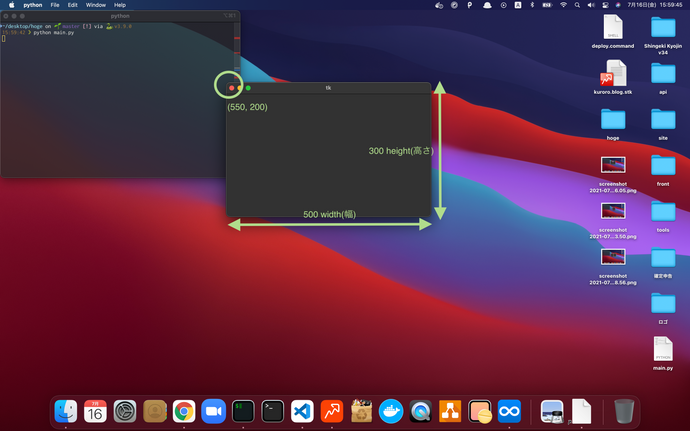Select the hoge folder on desktop
Screen dimensions: 690x431
click(613, 119)
